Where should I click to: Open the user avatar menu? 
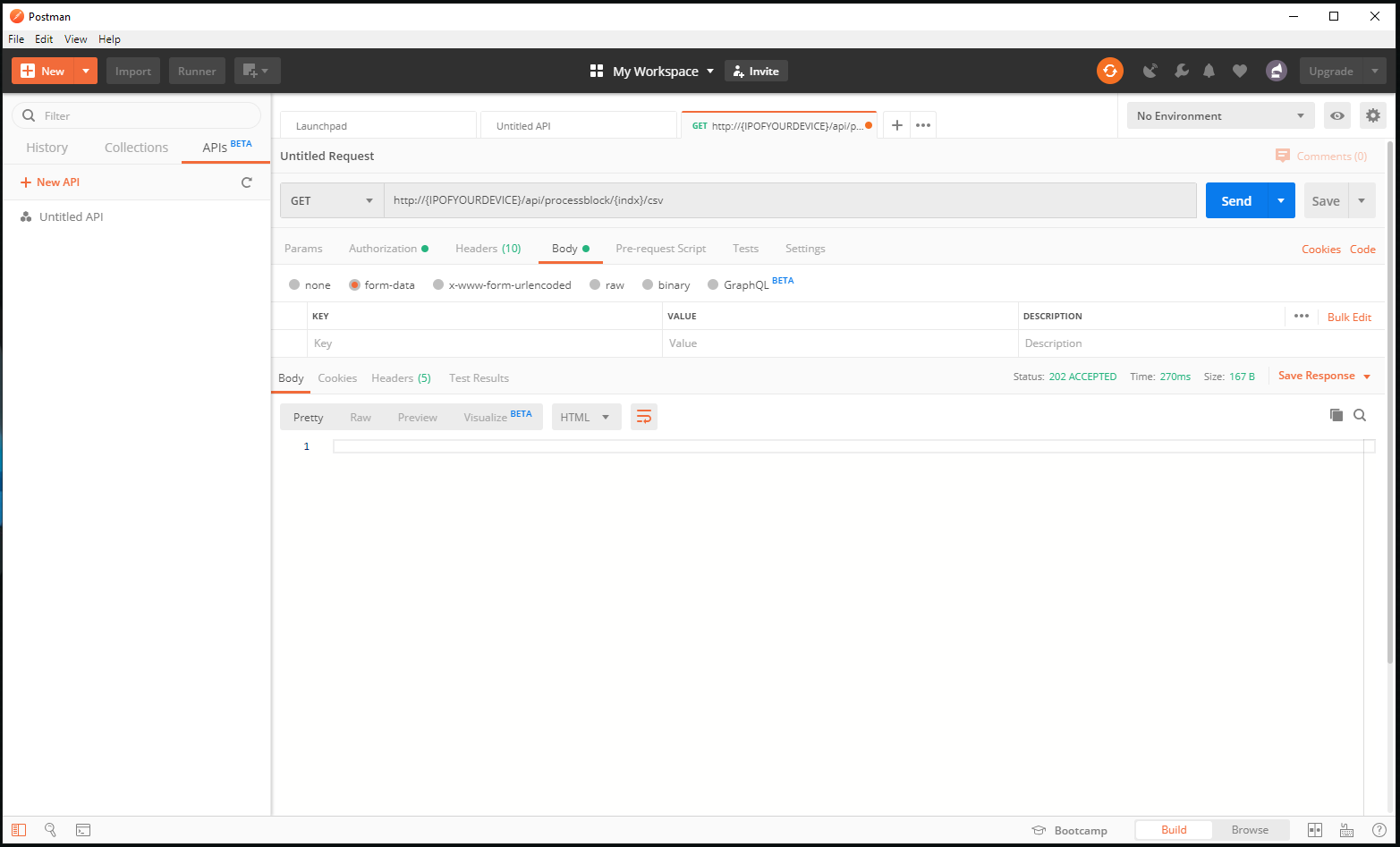(1277, 71)
